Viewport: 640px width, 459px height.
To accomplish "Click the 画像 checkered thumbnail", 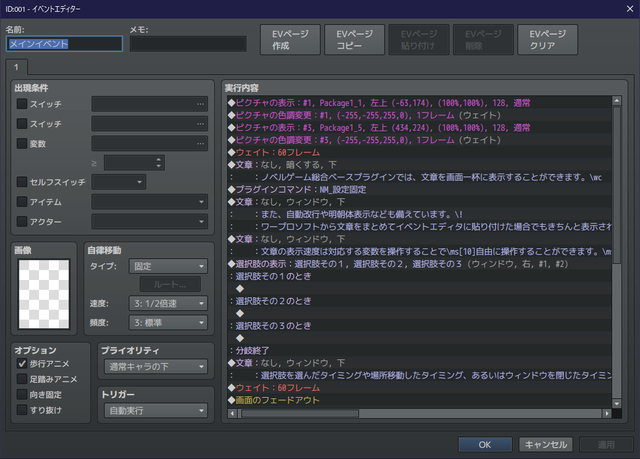I will [x=44, y=294].
